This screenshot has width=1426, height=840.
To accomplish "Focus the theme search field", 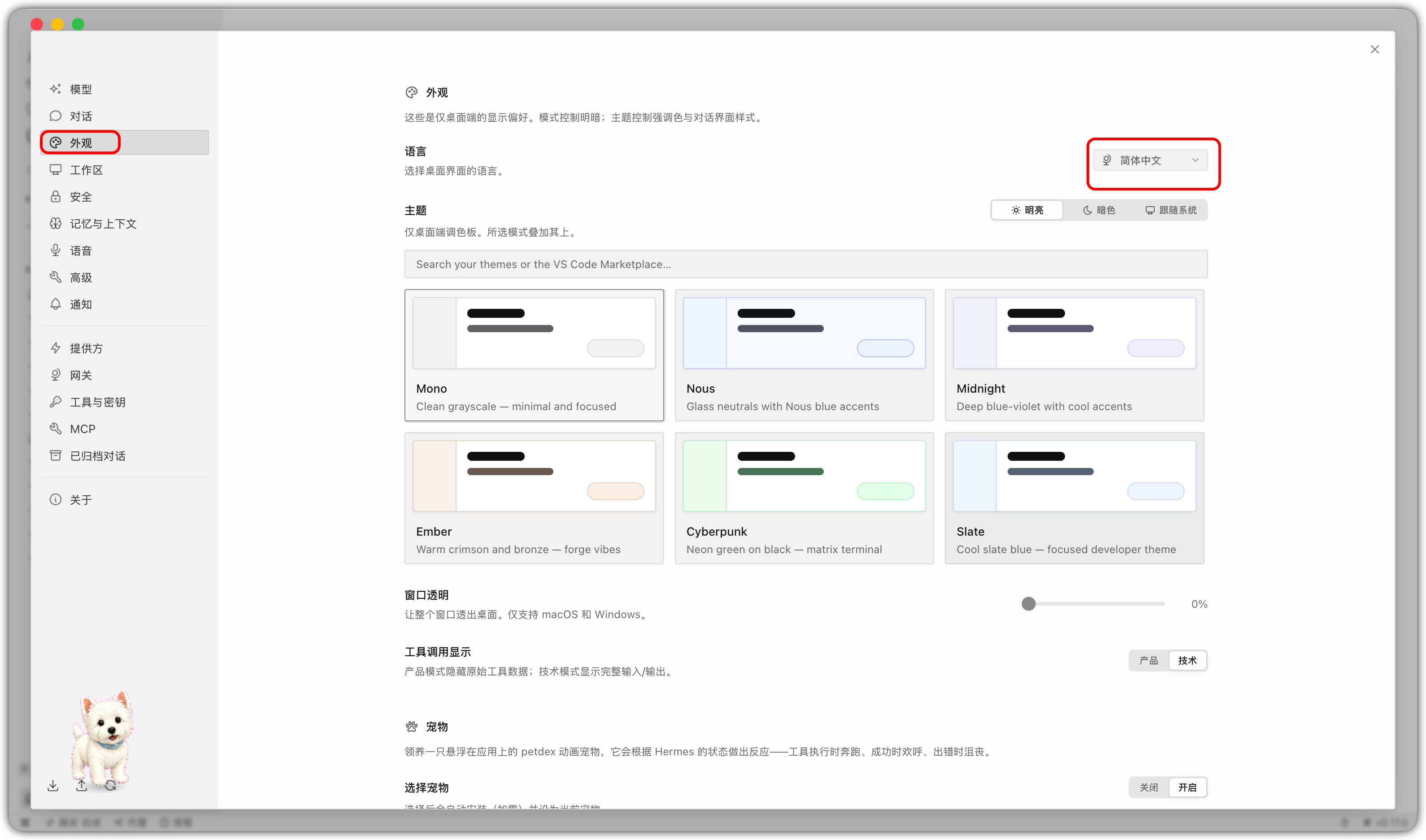I will click(x=805, y=264).
